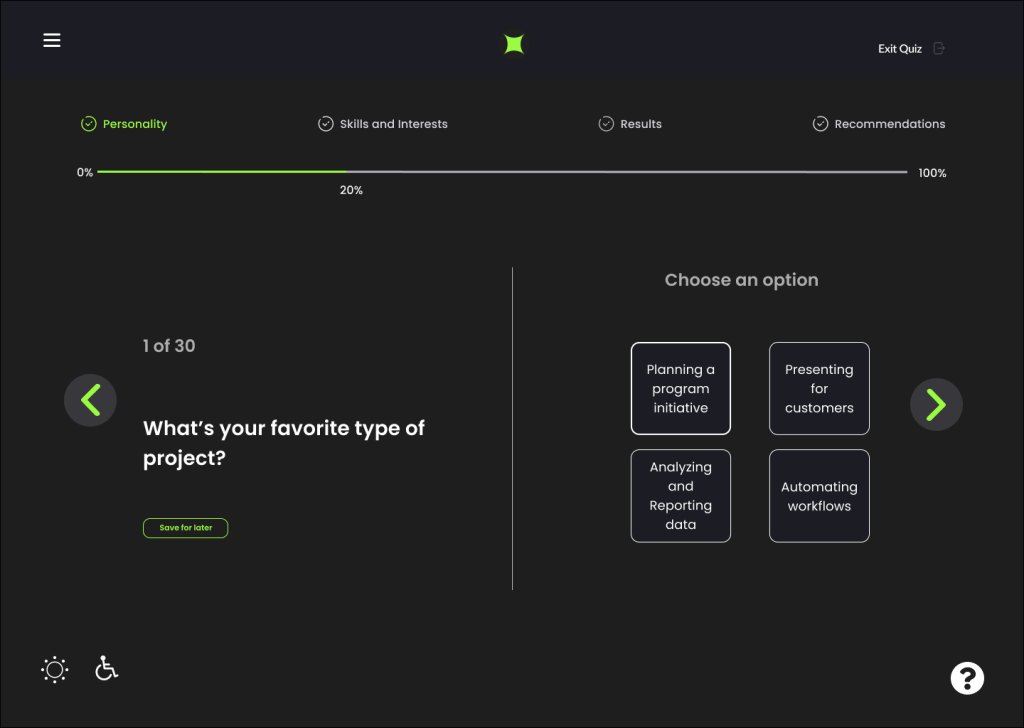Click the Personality step checkmark icon
Viewport: 1024px width, 728px height.
click(x=88, y=124)
